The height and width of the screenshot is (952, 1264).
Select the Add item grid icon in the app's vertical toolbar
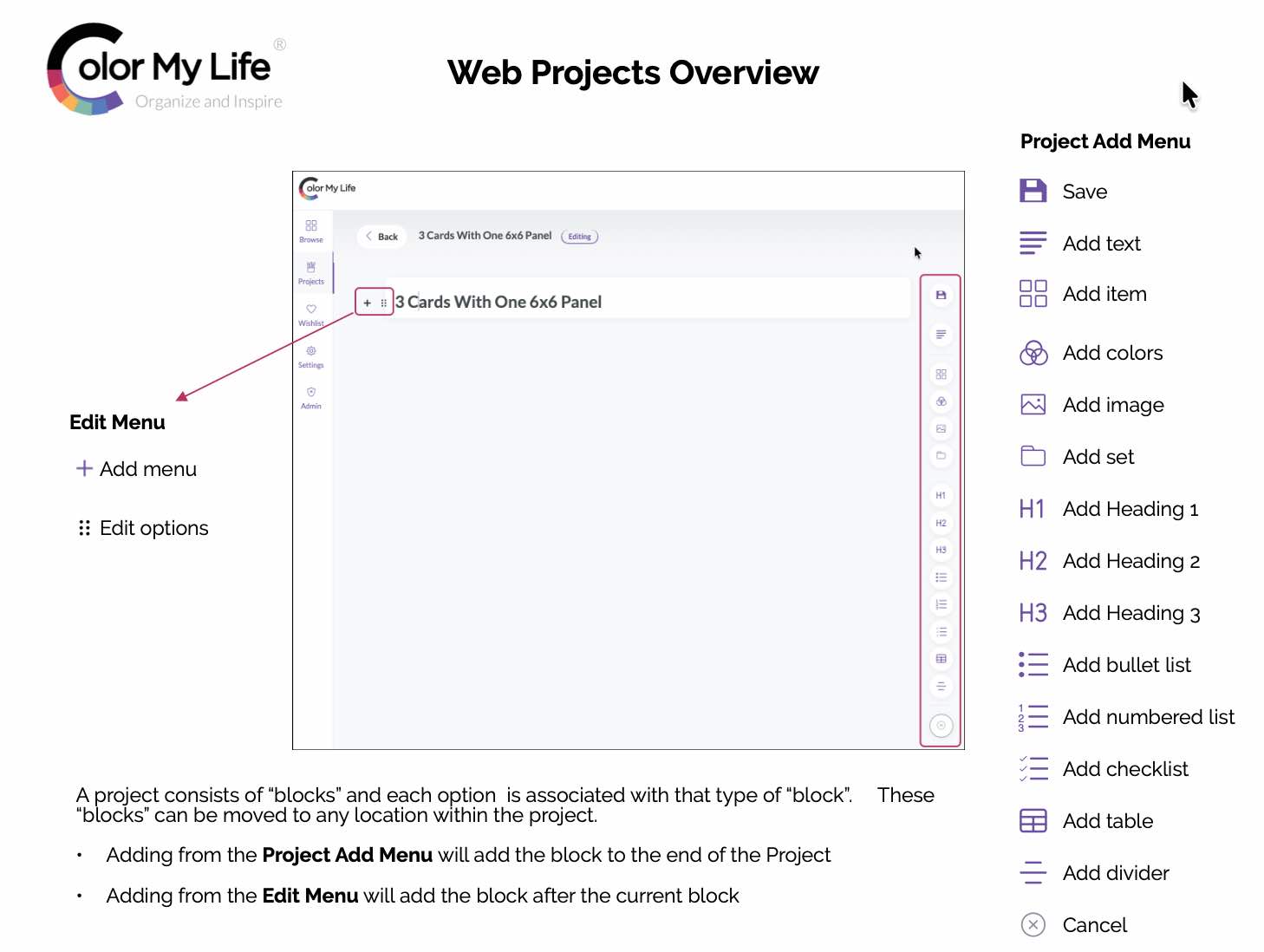tap(941, 375)
